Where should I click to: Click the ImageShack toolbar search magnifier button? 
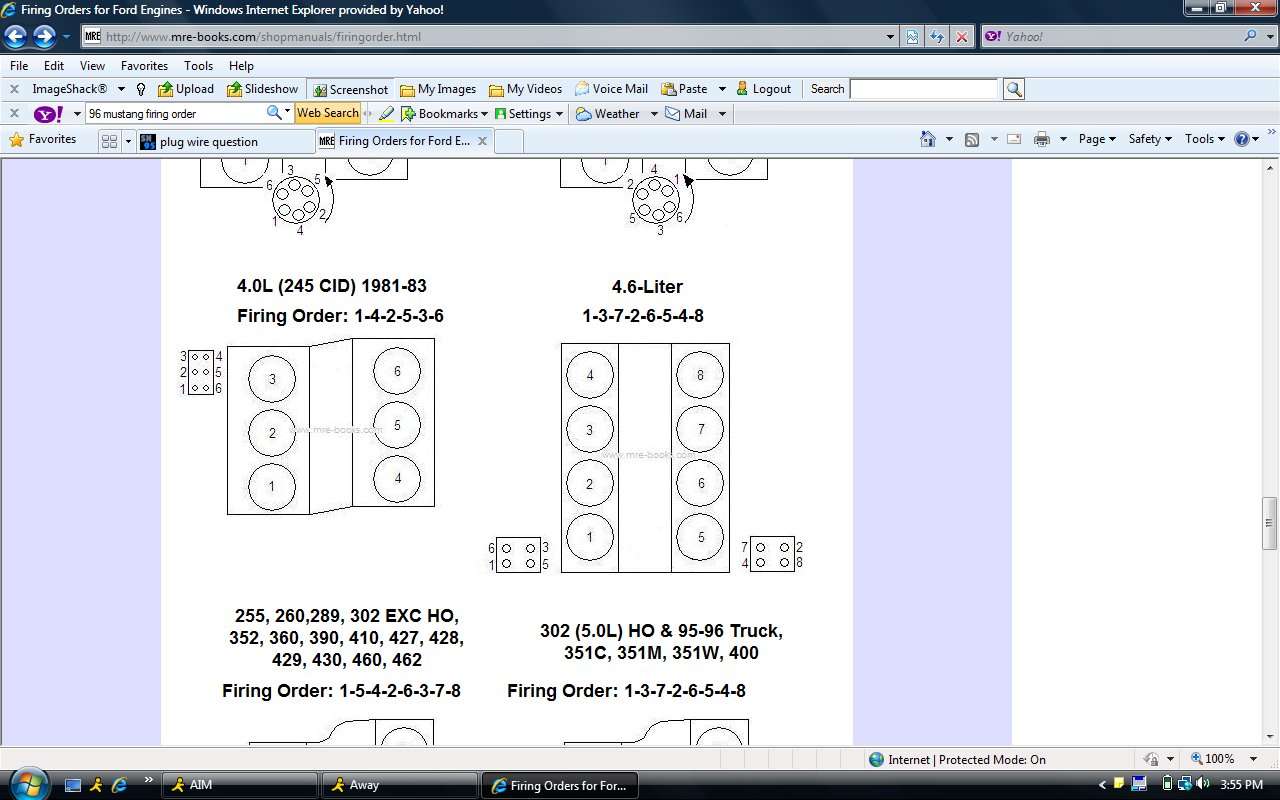pyautogui.click(x=1014, y=89)
